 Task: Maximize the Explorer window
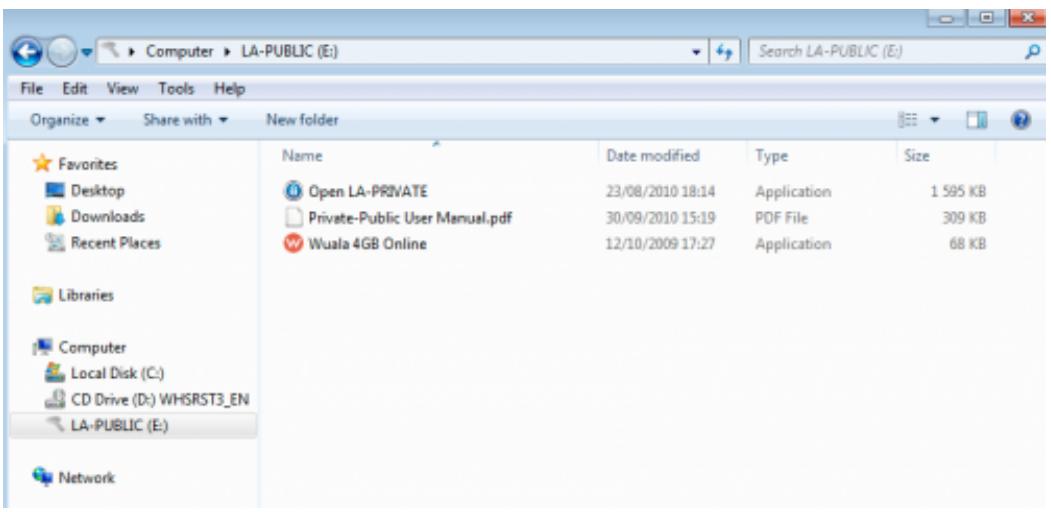tap(985, 19)
